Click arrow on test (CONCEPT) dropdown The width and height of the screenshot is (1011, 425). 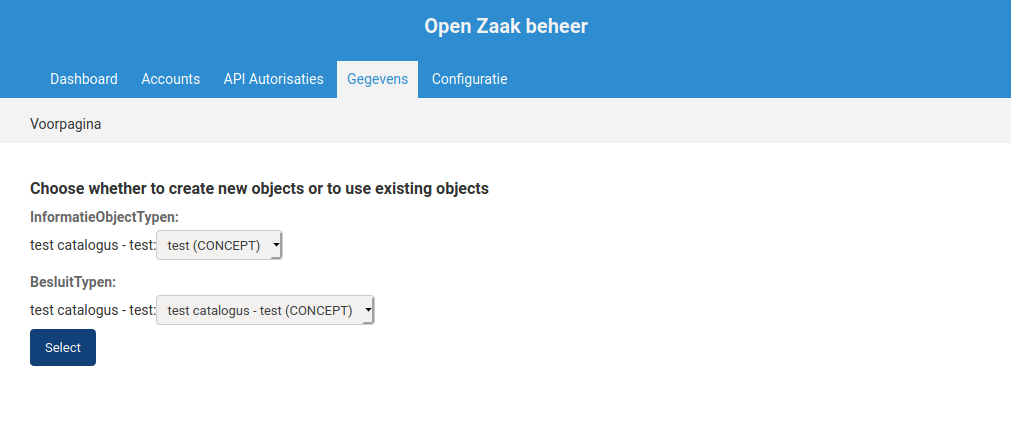[x=276, y=245]
